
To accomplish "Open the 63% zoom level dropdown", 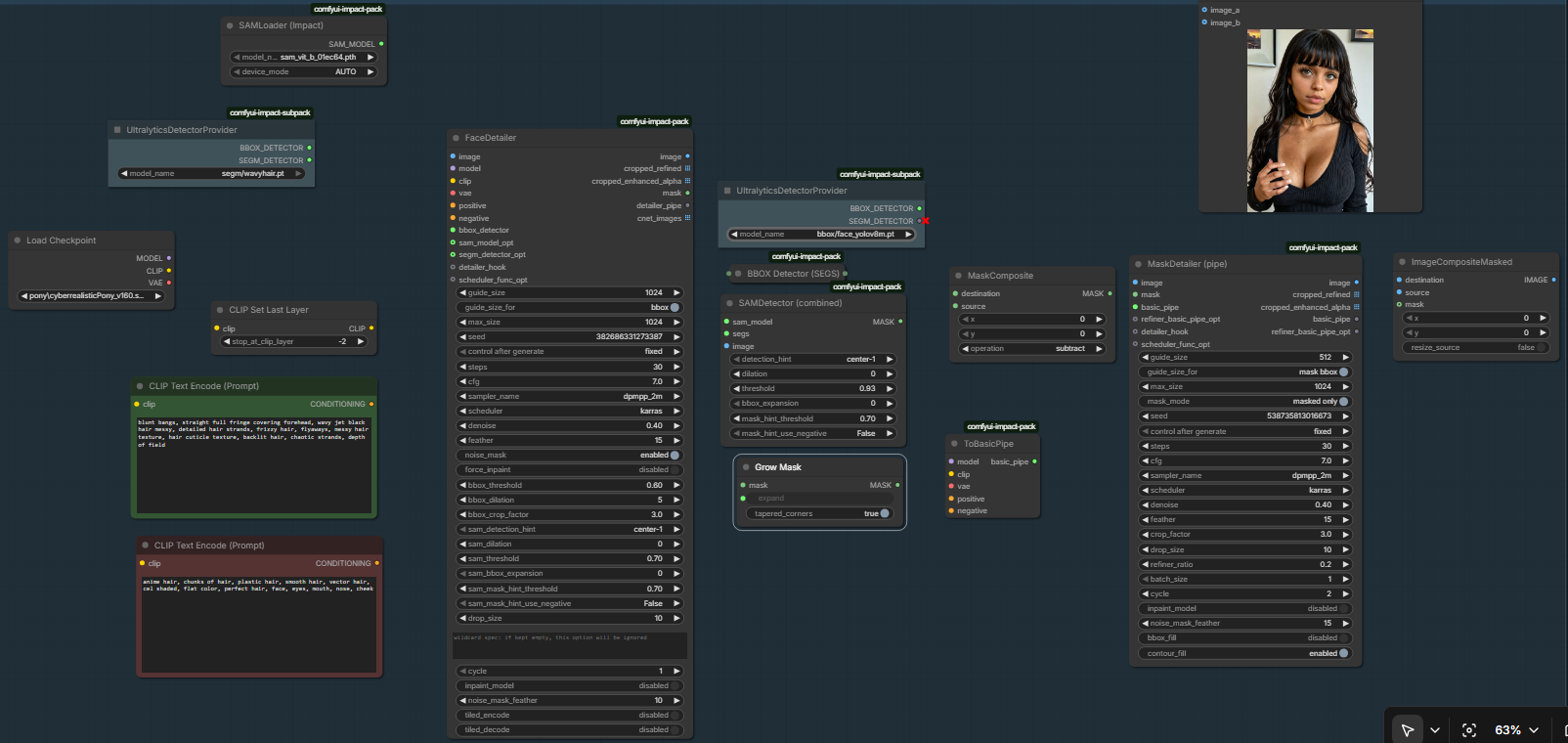I will 1516,730.
